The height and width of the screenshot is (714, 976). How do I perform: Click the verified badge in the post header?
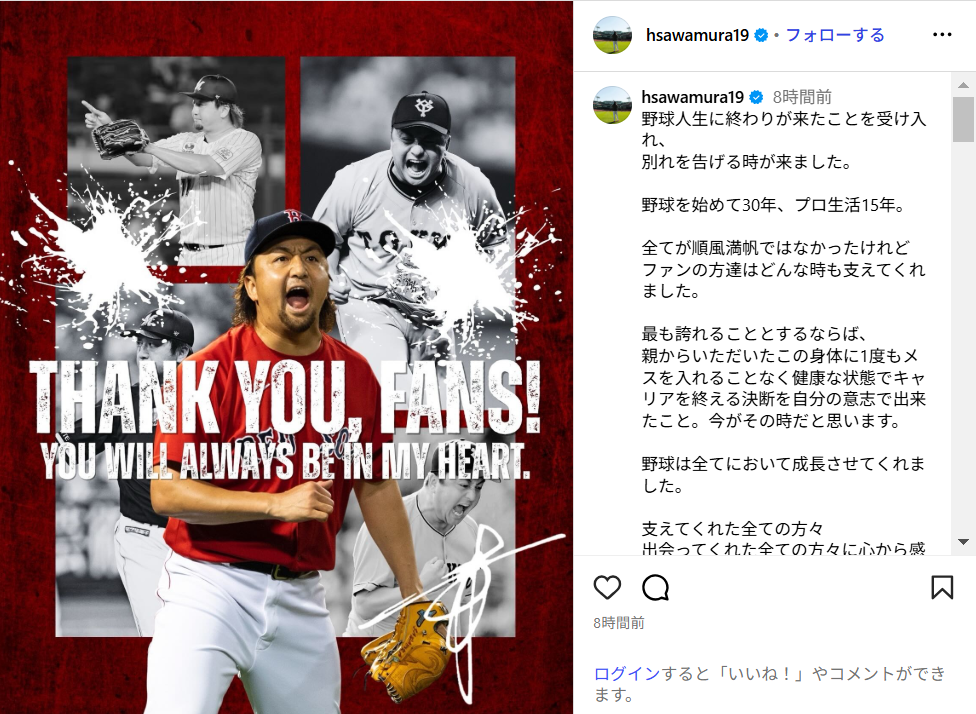click(x=761, y=35)
